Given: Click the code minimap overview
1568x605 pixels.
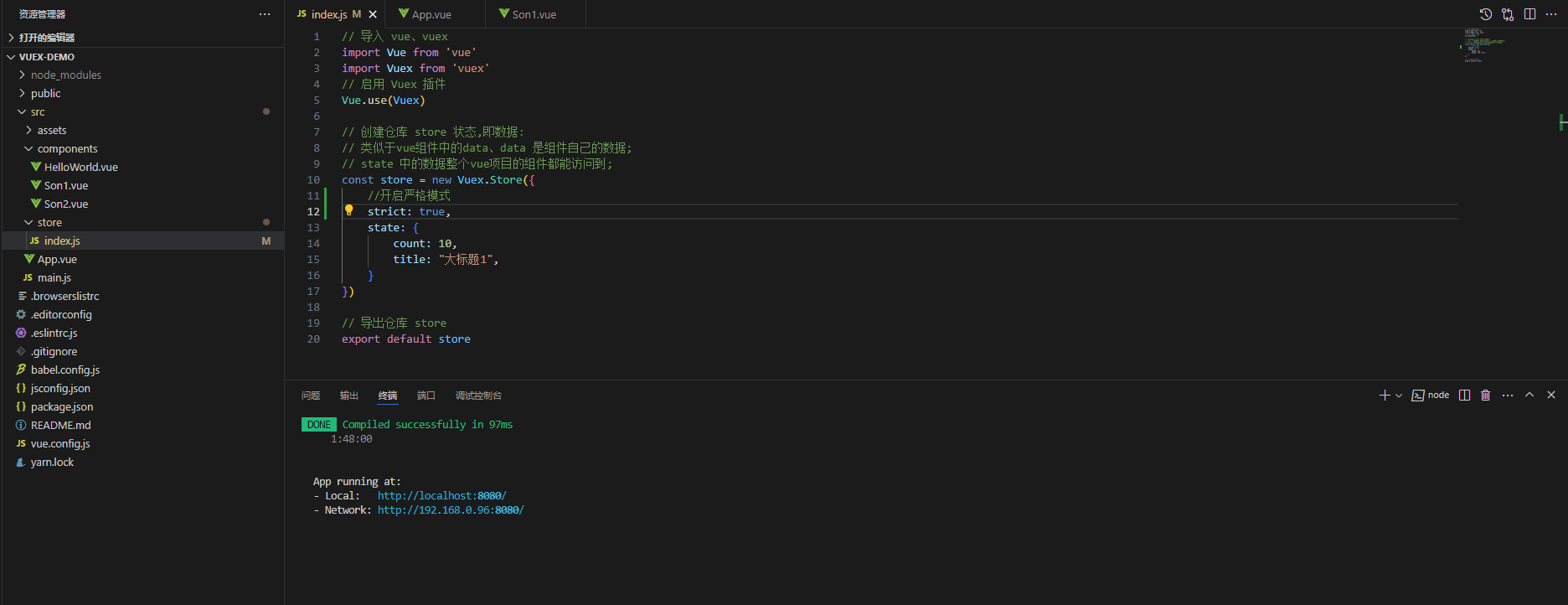Looking at the screenshot, I should click(1483, 45).
